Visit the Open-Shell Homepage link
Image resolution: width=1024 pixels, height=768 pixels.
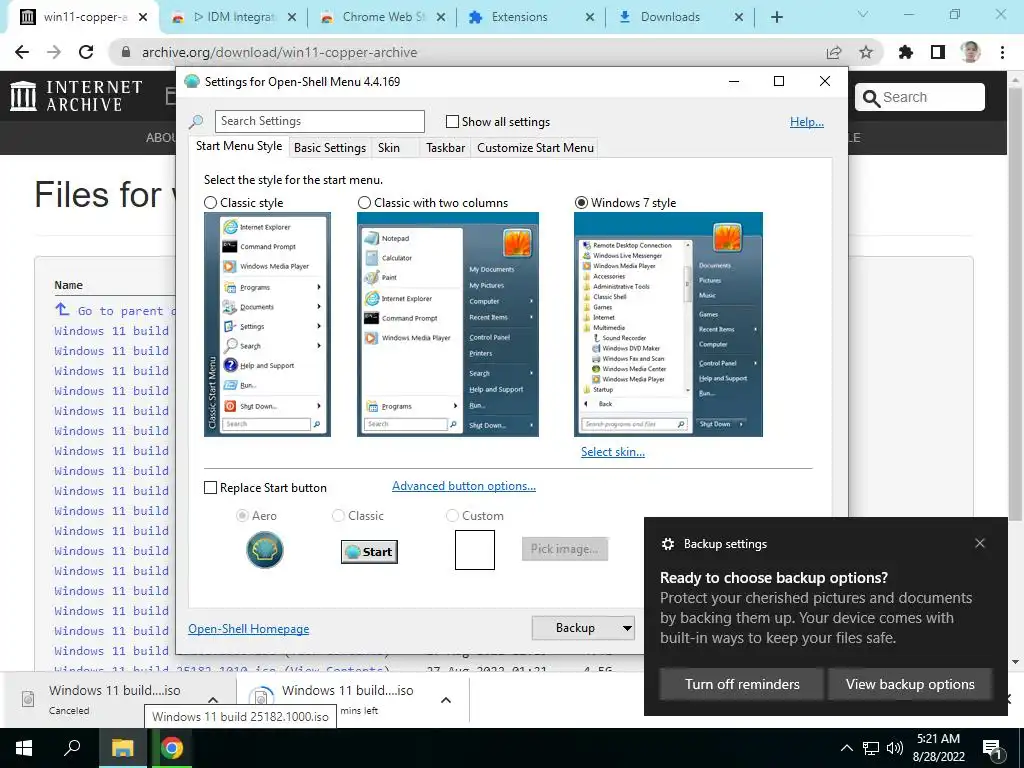249,629
